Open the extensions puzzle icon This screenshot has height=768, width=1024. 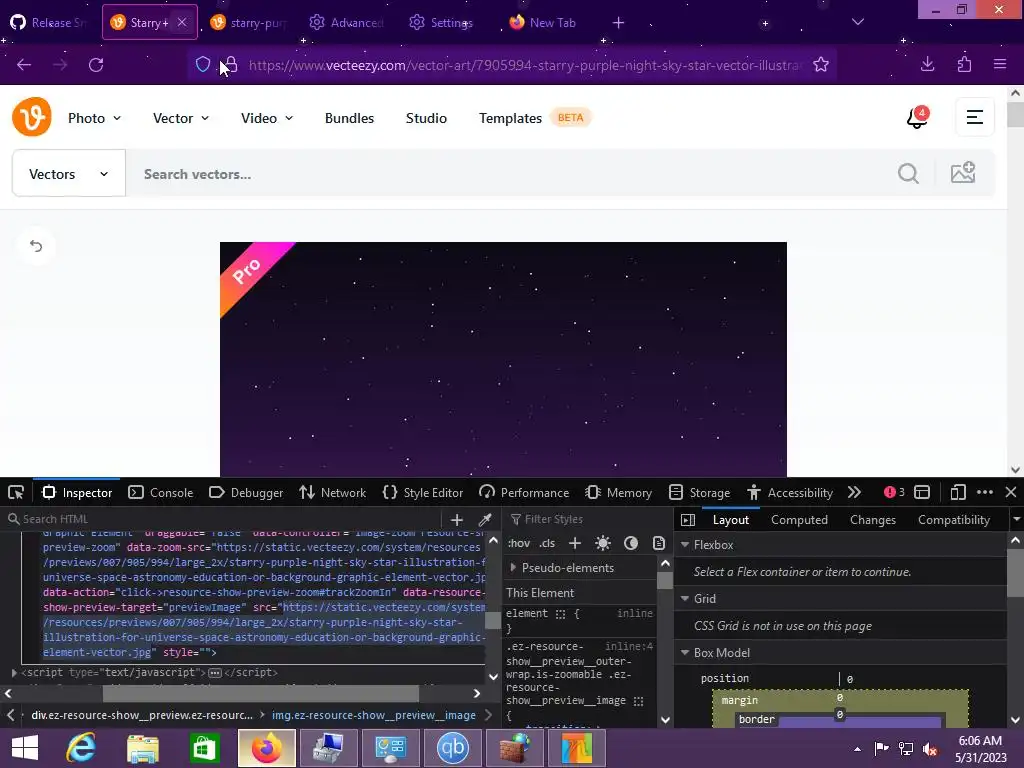[x=964, y=64]
